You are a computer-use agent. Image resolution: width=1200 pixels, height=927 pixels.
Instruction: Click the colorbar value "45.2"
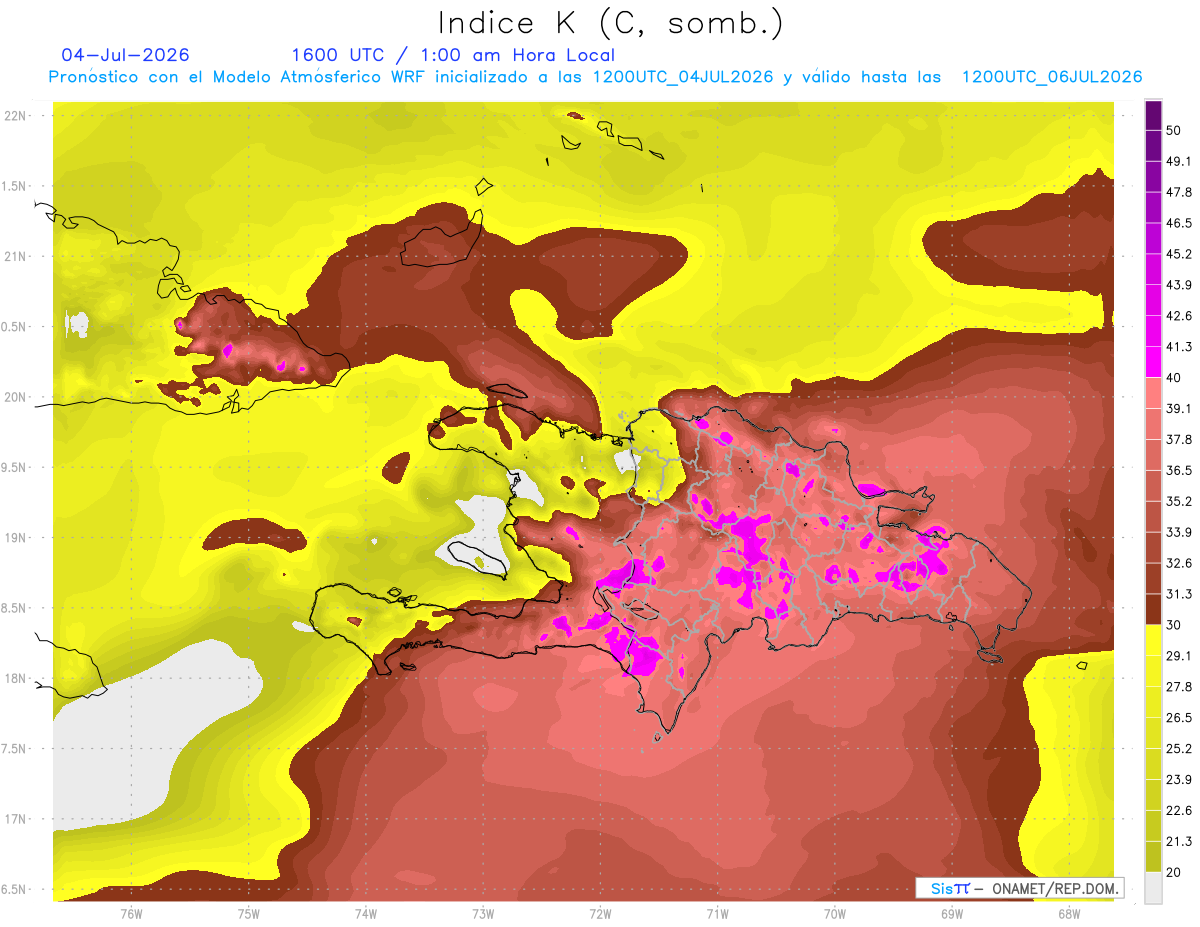1178,254
